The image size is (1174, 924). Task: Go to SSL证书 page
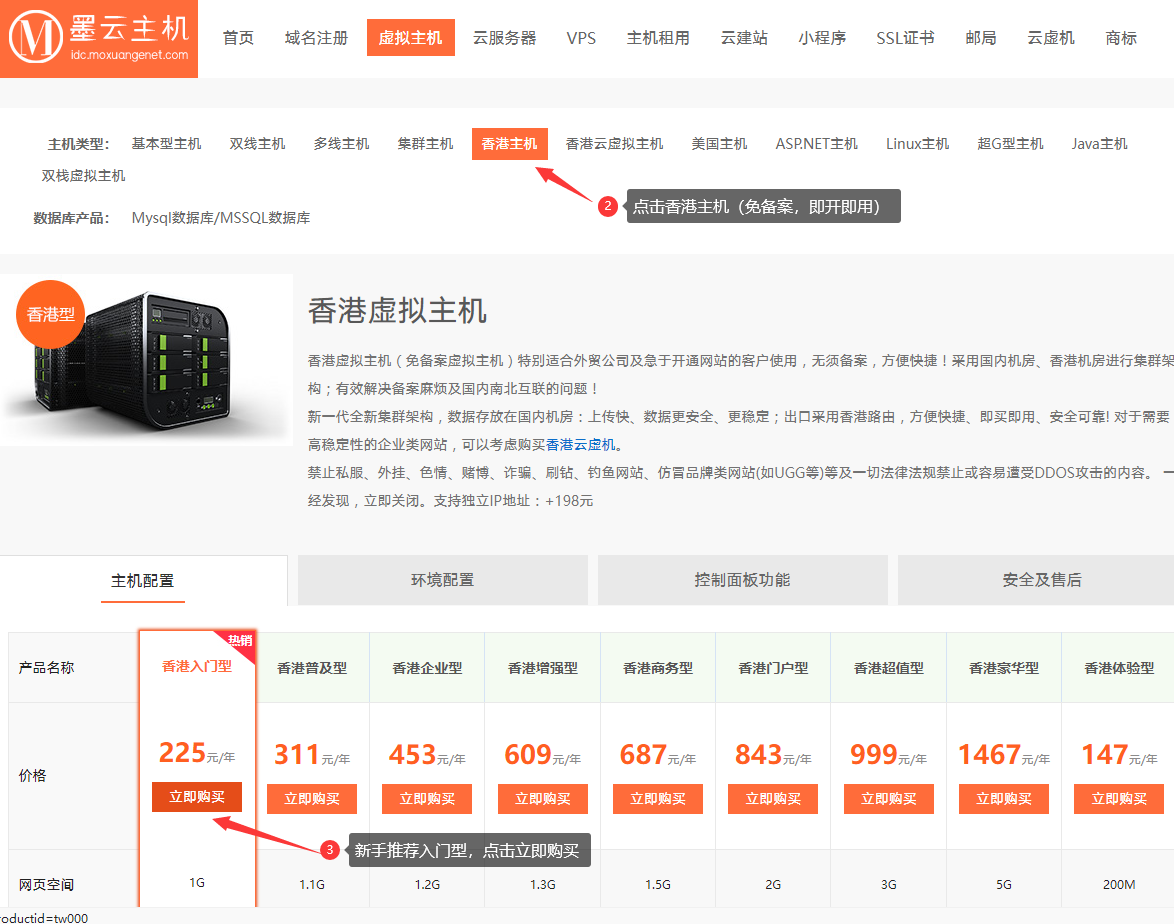pos(905,38)
